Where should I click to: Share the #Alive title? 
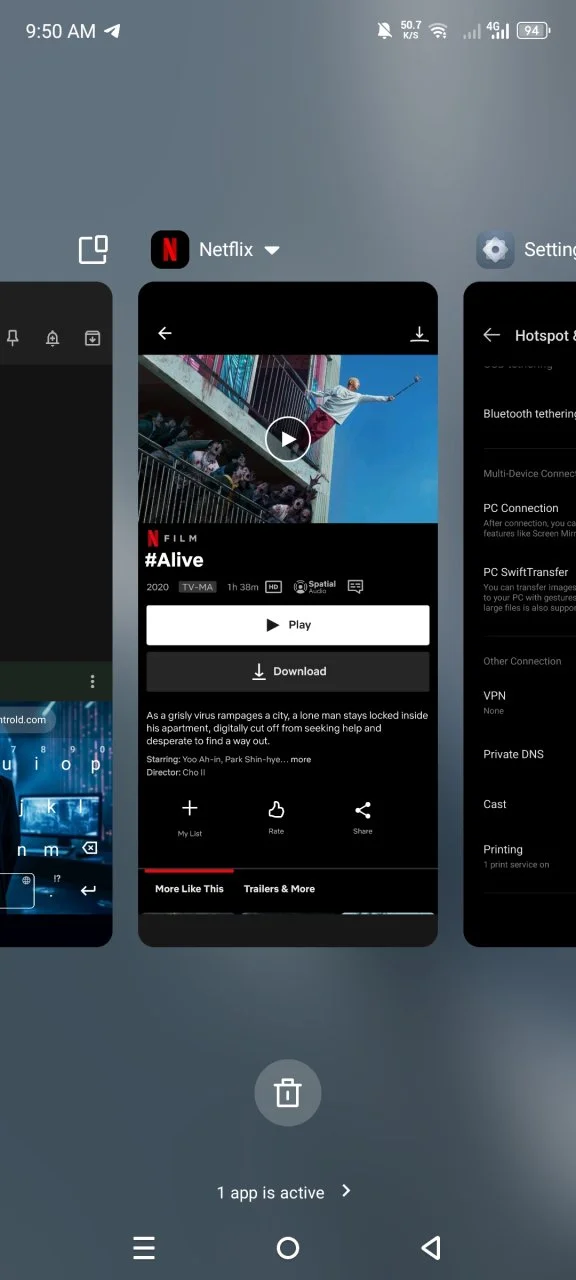click(363, 817)
